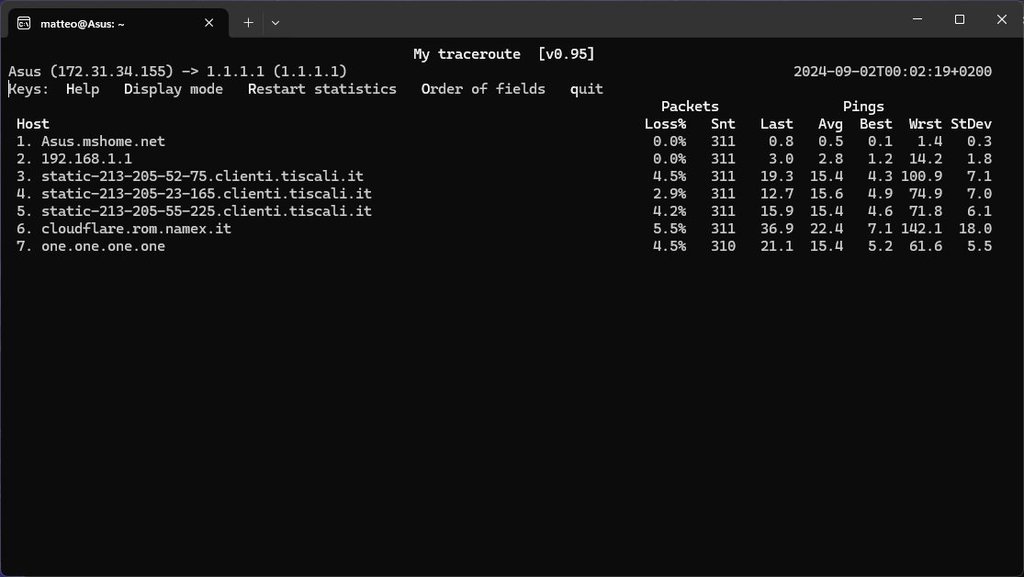Click the Last value 36.9
Viewport: 1024px width, 577px height.
click(776, 229)
